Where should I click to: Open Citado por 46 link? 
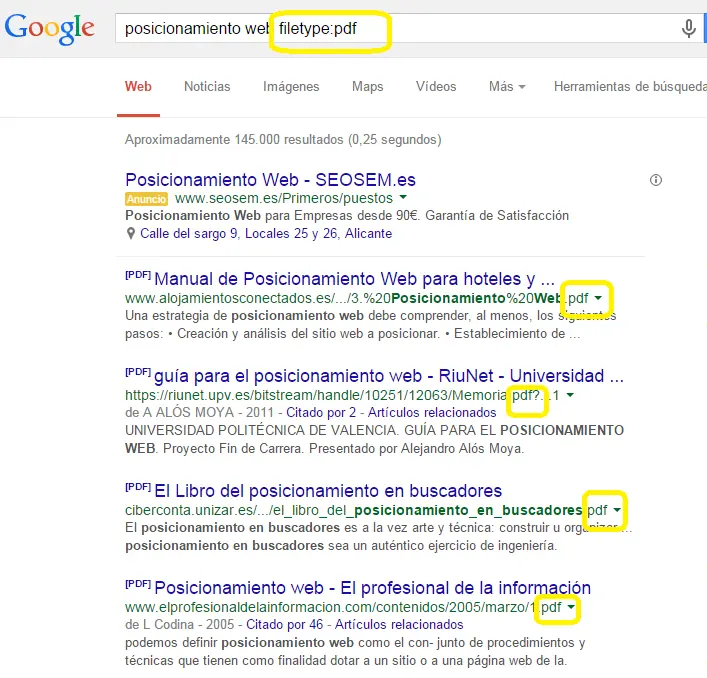point(285,624)
